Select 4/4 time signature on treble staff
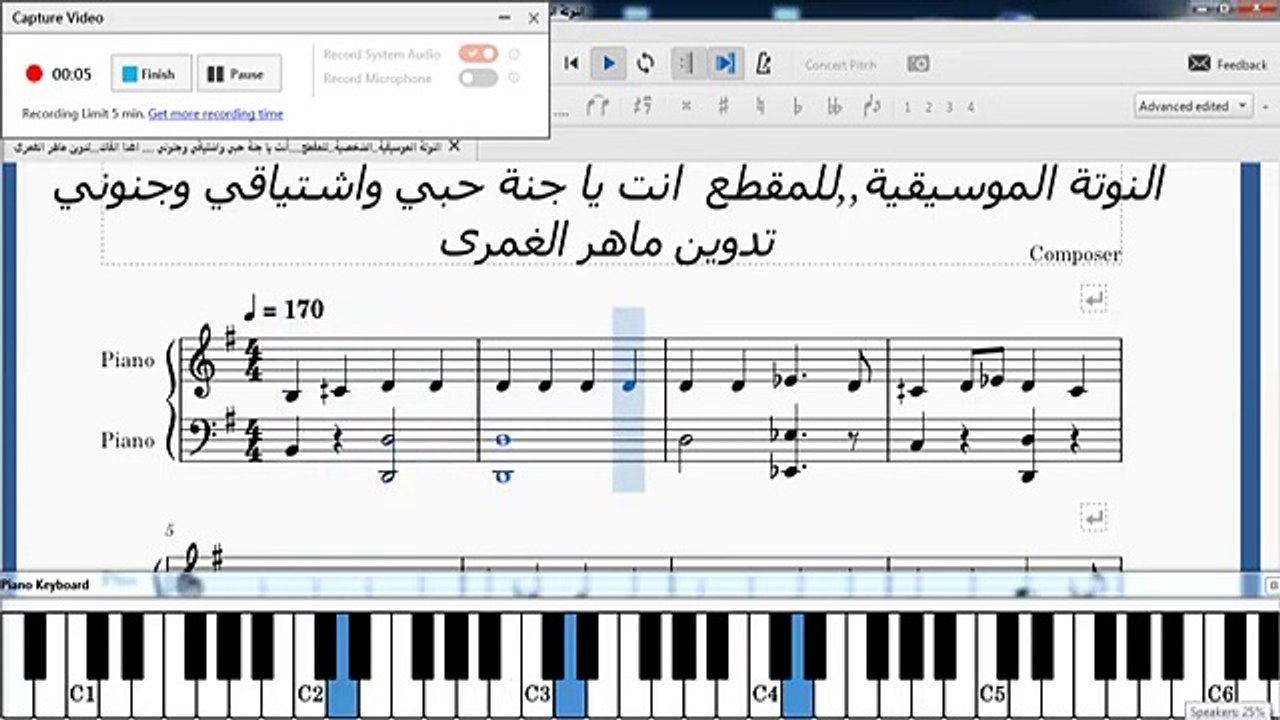1280x720 pixels. point(254,362)
